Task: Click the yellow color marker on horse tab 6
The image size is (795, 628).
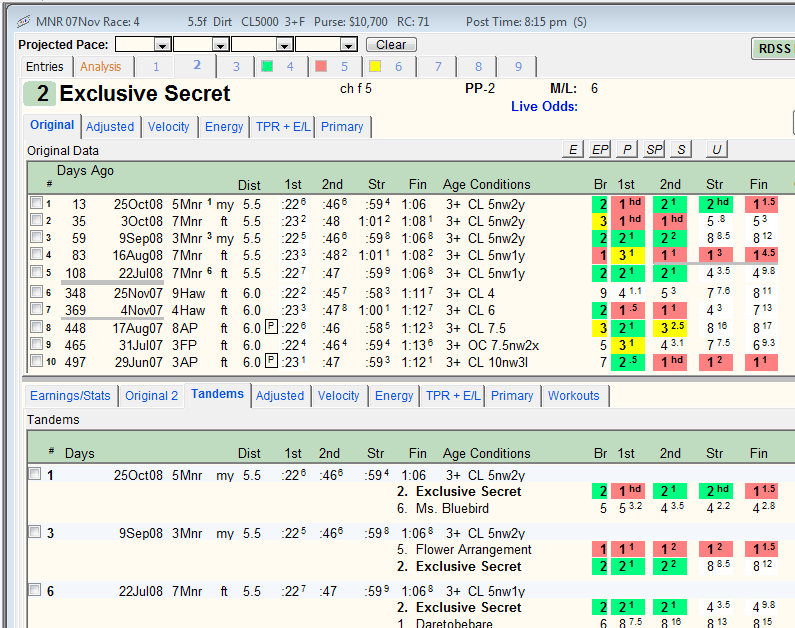Action: coord(375,66)
